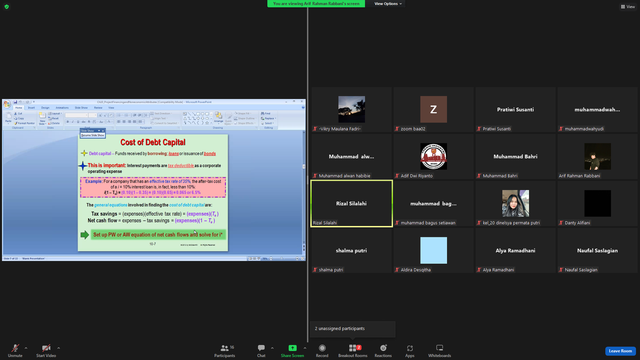Image resolution: width=640 pixels, height=360 pixels.
Task: Expand the chat options arrow beside Chat
Action: 272,348
